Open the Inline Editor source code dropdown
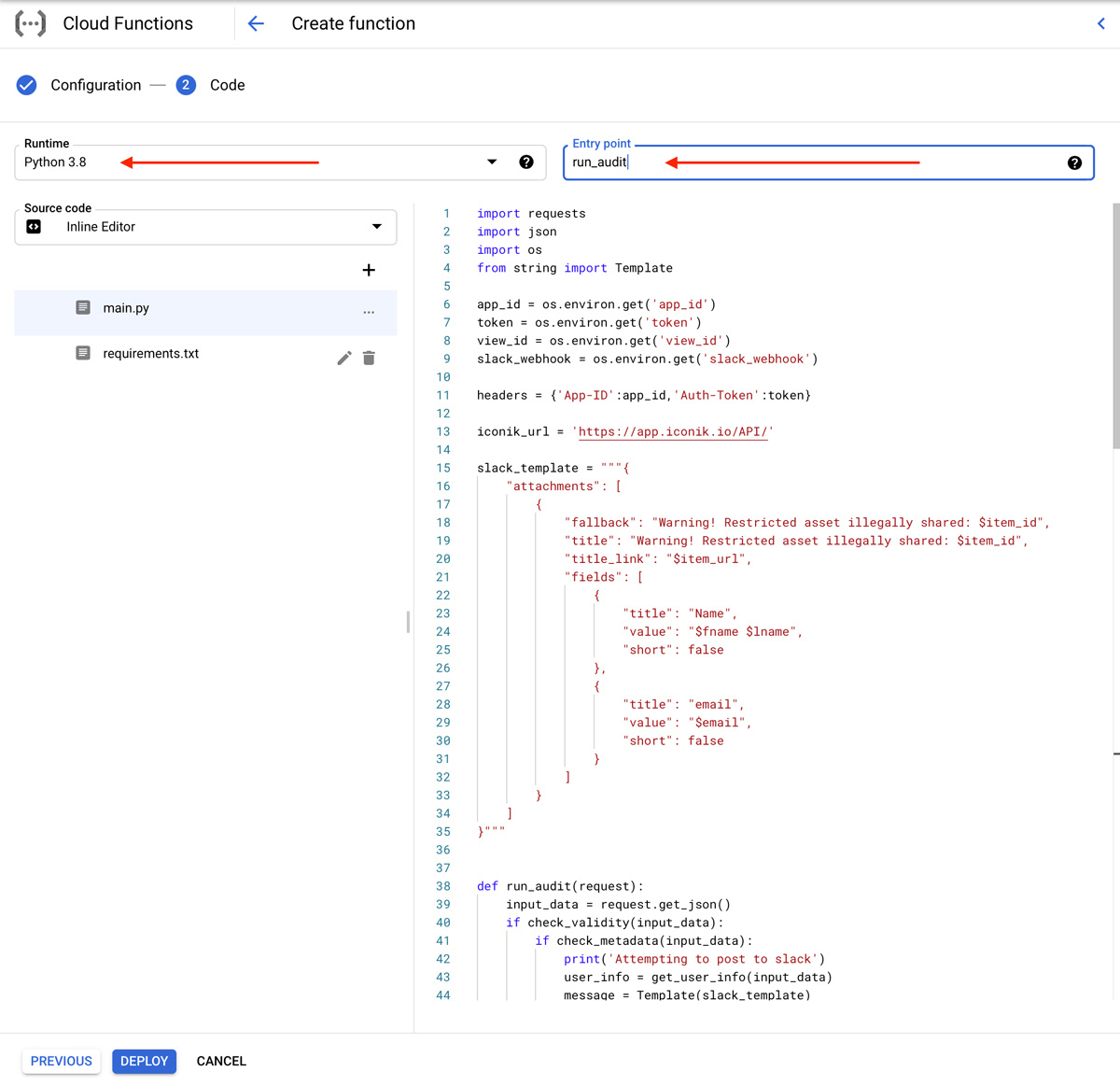The image size is (1120, 1085). coord(376,227)
